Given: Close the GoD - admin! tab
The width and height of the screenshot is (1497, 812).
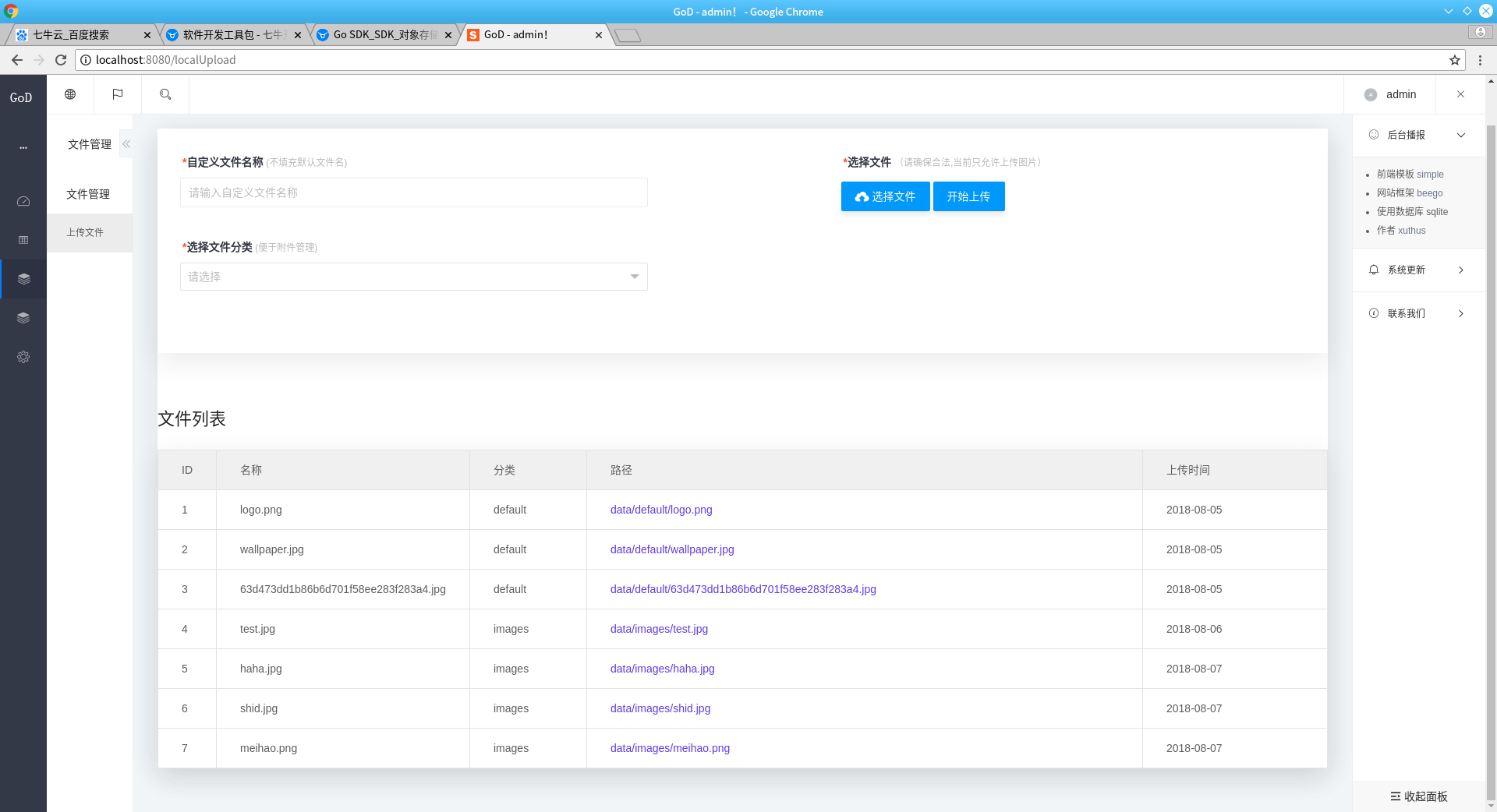Looking at the screenshot, I should coord(599,35).
